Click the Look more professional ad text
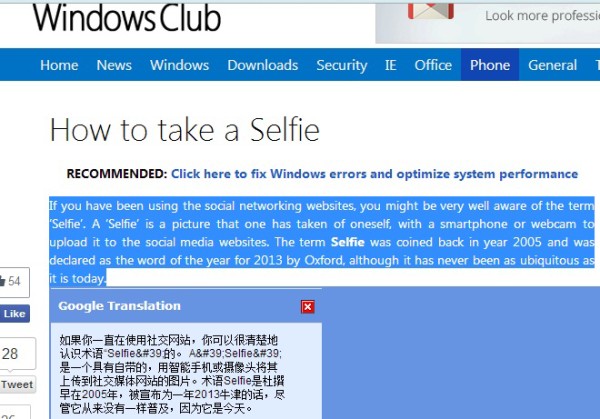The width and height of the screenshot is (600, 419). pos(542,16)
